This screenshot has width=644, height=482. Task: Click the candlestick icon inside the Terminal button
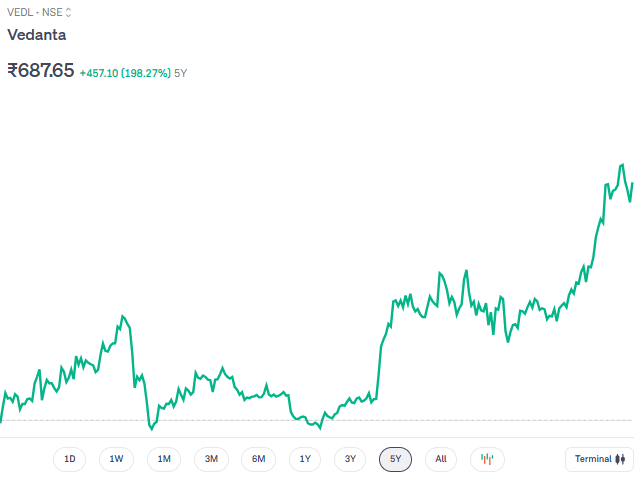(x=621, y=459)
